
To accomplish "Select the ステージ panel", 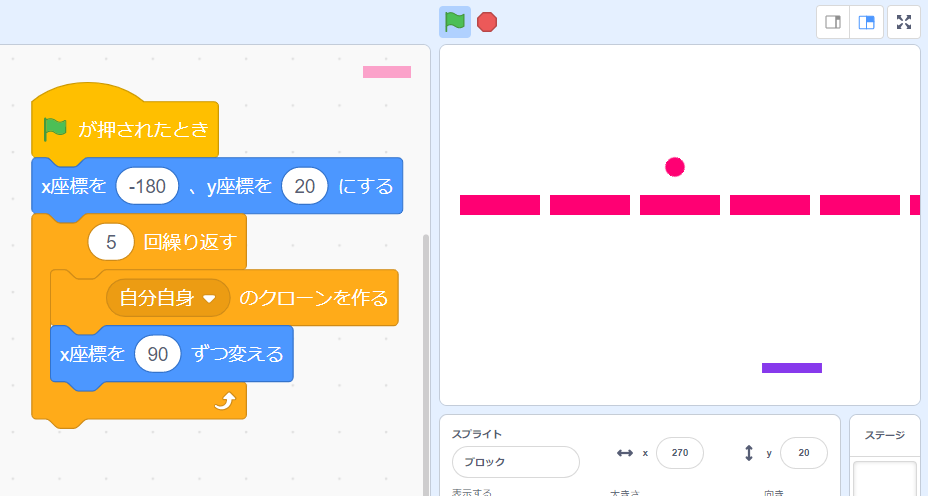I will pyautogui.click(x=885, y=435).
